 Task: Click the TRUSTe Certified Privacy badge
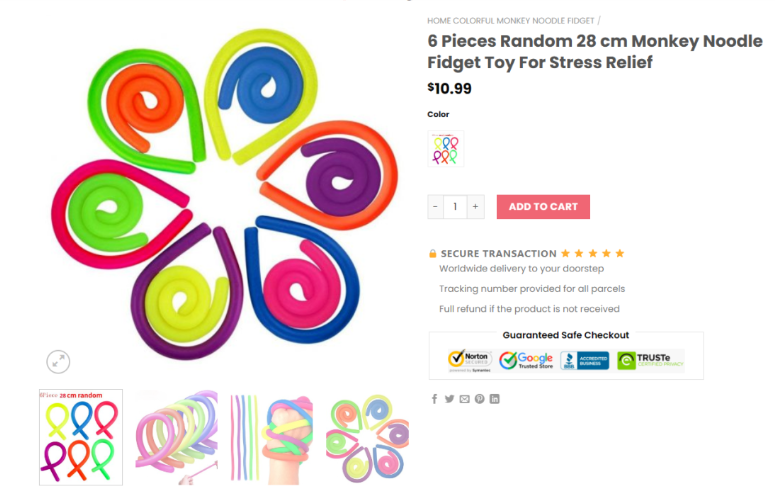(x=650, y=360)
